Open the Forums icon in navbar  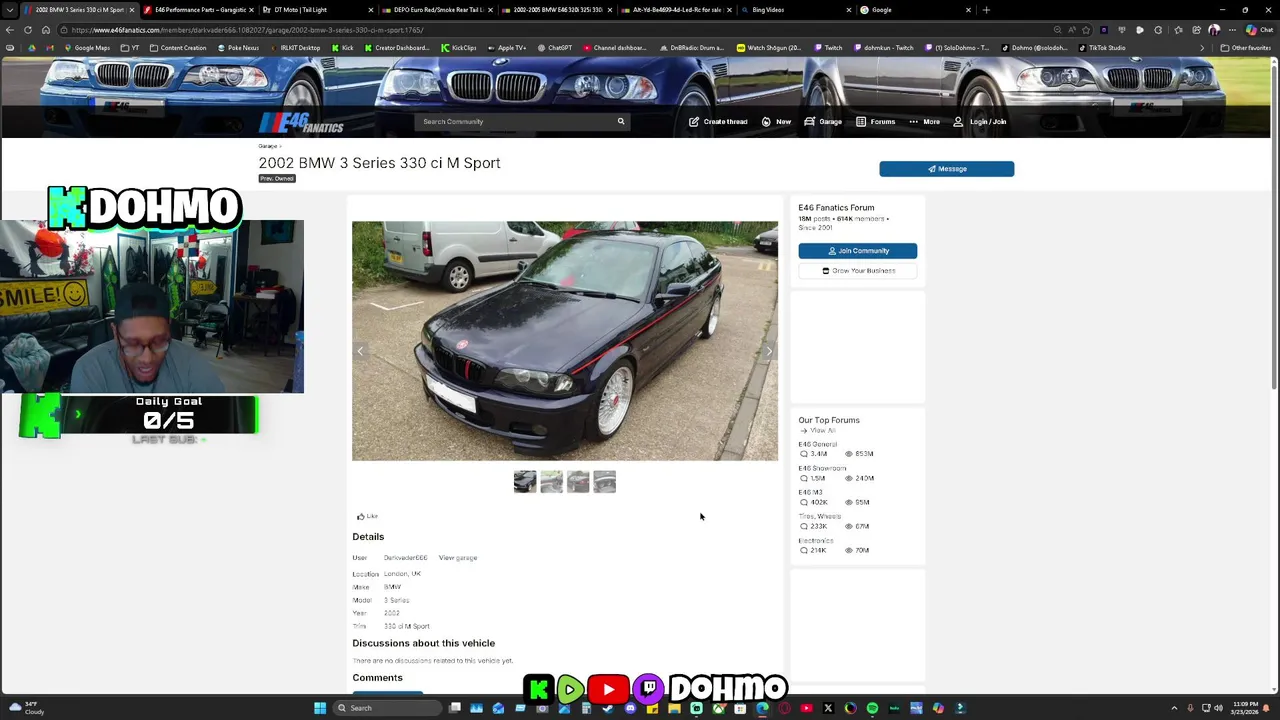pos(861,122)
